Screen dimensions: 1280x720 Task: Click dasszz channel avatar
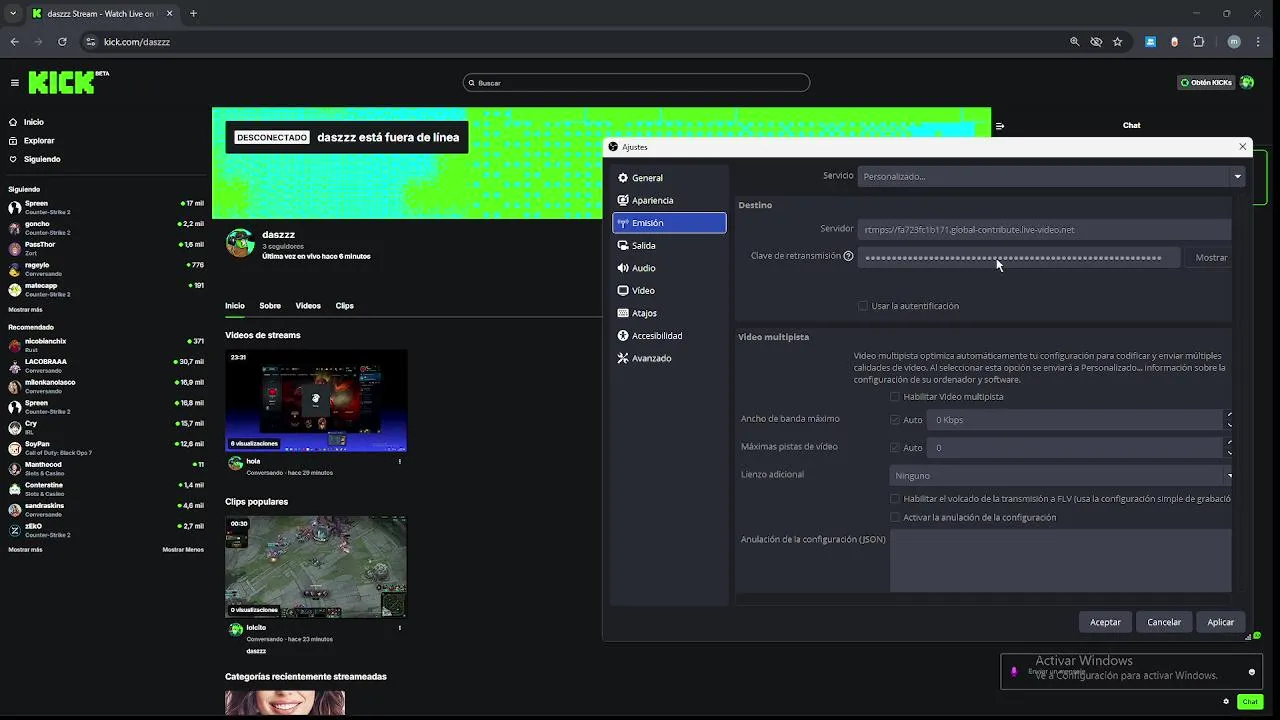[240, 243]
